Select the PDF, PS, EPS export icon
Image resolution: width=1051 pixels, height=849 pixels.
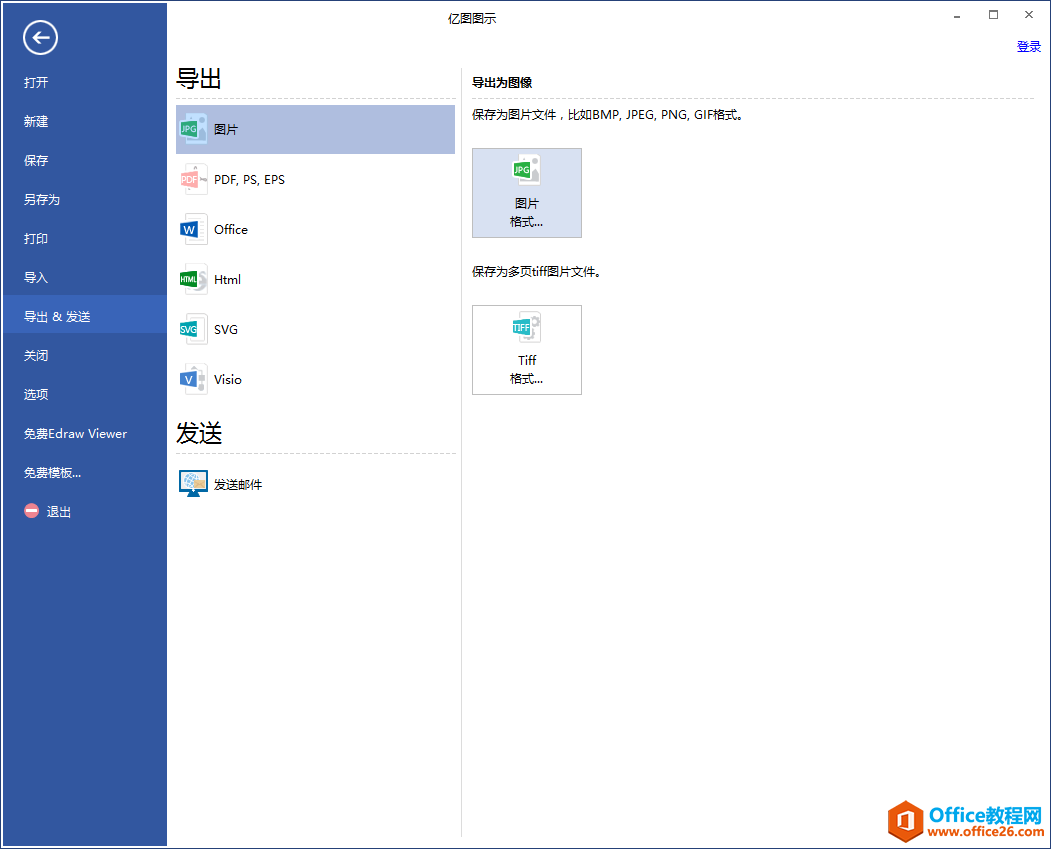[193, 179]
